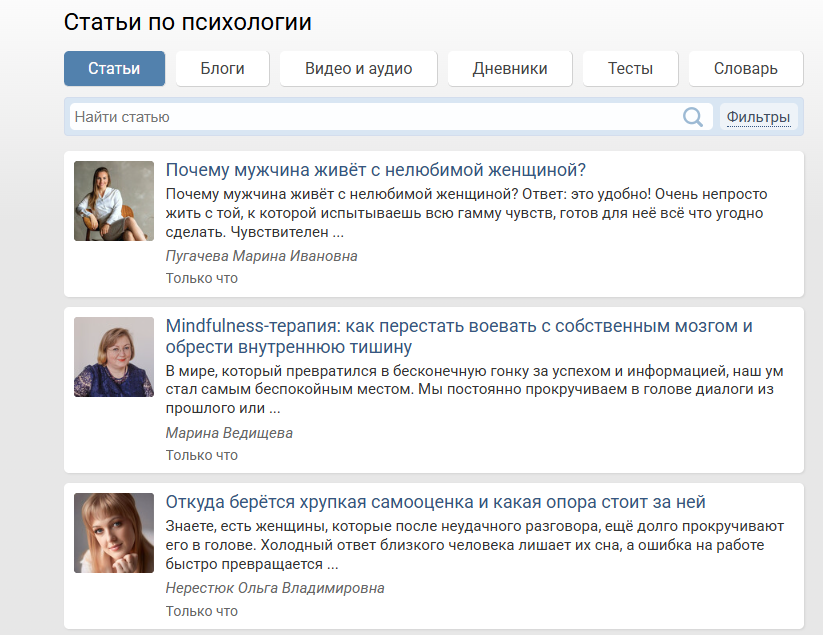View author Нерестюк Ольга Владимировна
Image resolution: width=823 pixels, height=635 pixels.
275,588
